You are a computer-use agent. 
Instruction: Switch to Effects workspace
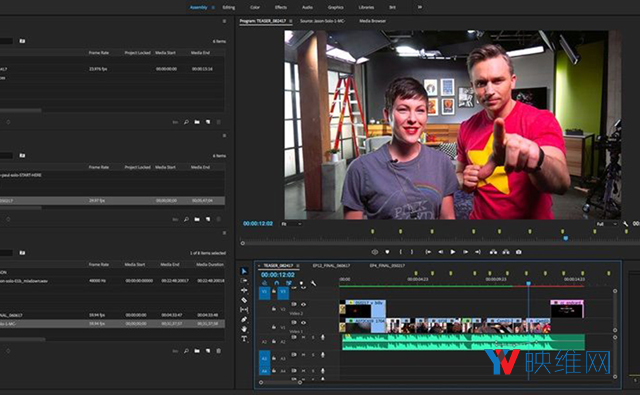[x=281, y=7]
